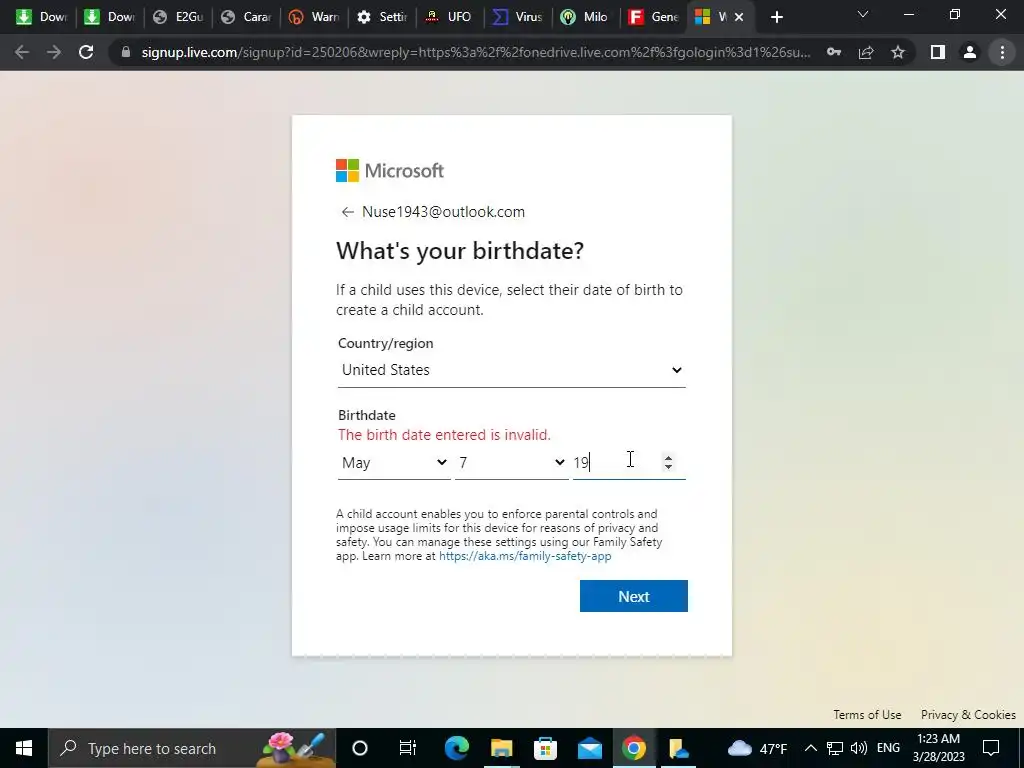Viewport: 1024px width, 768px height.
Task: Open the Windows Start menu
Action: click(x=24, y=748)
